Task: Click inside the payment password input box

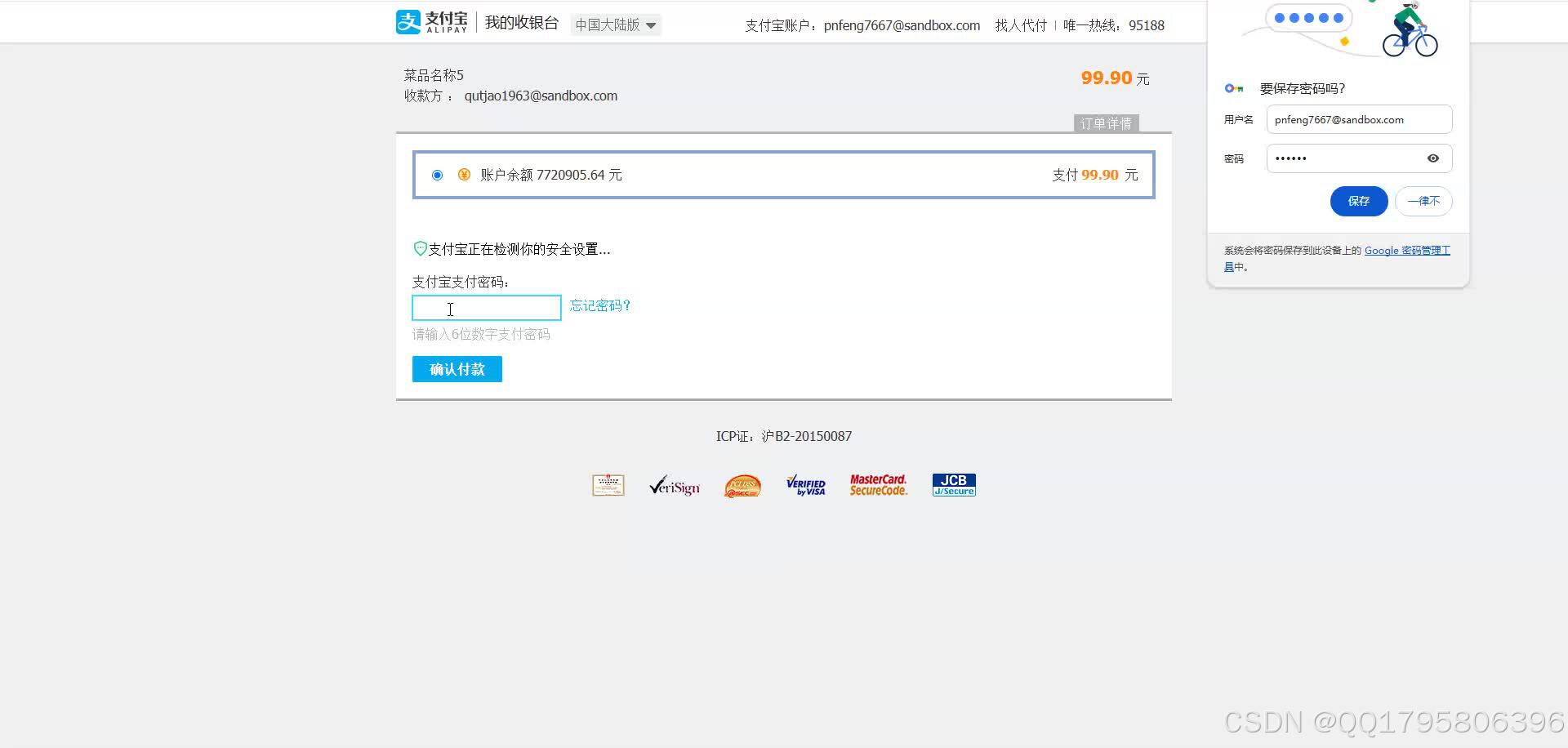Action: 486,308
